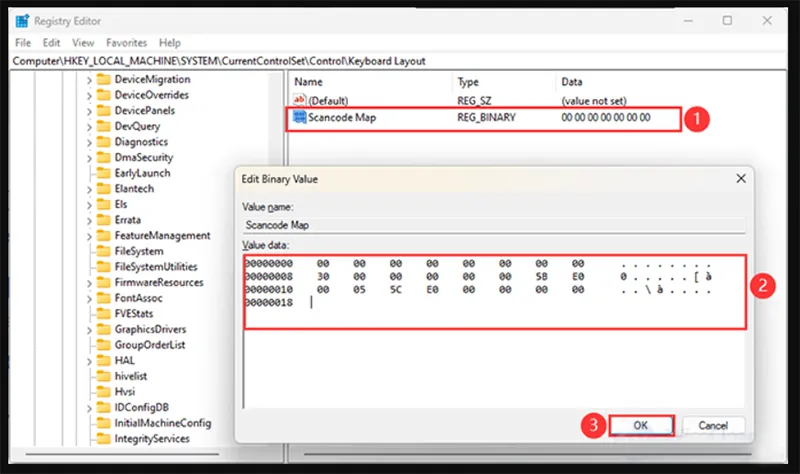Image resolution: width=800 pixels, height=474 pixels.
Task: Select the HAL key in tree
Action: (125, 360)
